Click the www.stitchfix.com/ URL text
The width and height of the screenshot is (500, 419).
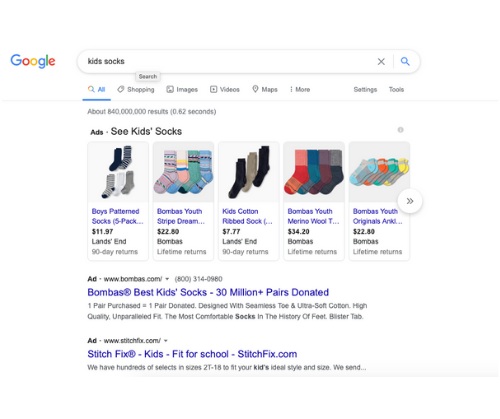pos(132,341)
